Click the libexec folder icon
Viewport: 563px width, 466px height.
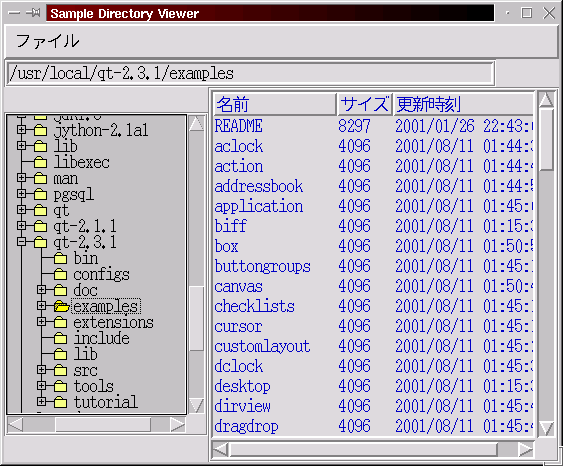pyautogui.click(x=40, y=162)
